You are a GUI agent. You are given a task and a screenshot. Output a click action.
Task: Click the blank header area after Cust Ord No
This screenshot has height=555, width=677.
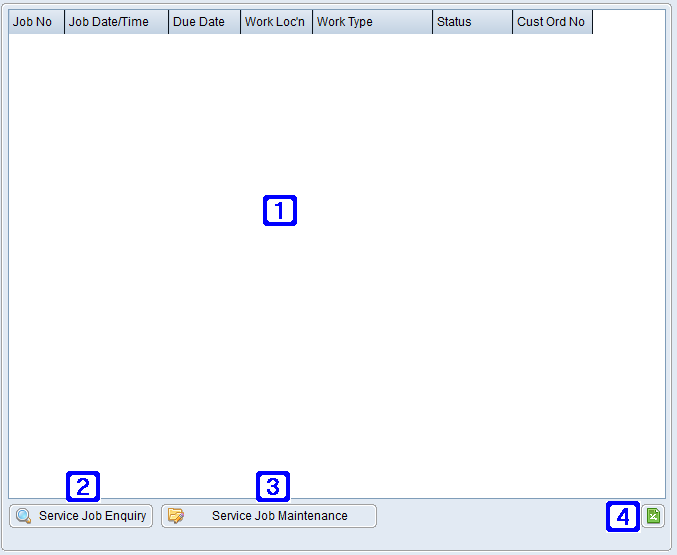coord(628,22)
